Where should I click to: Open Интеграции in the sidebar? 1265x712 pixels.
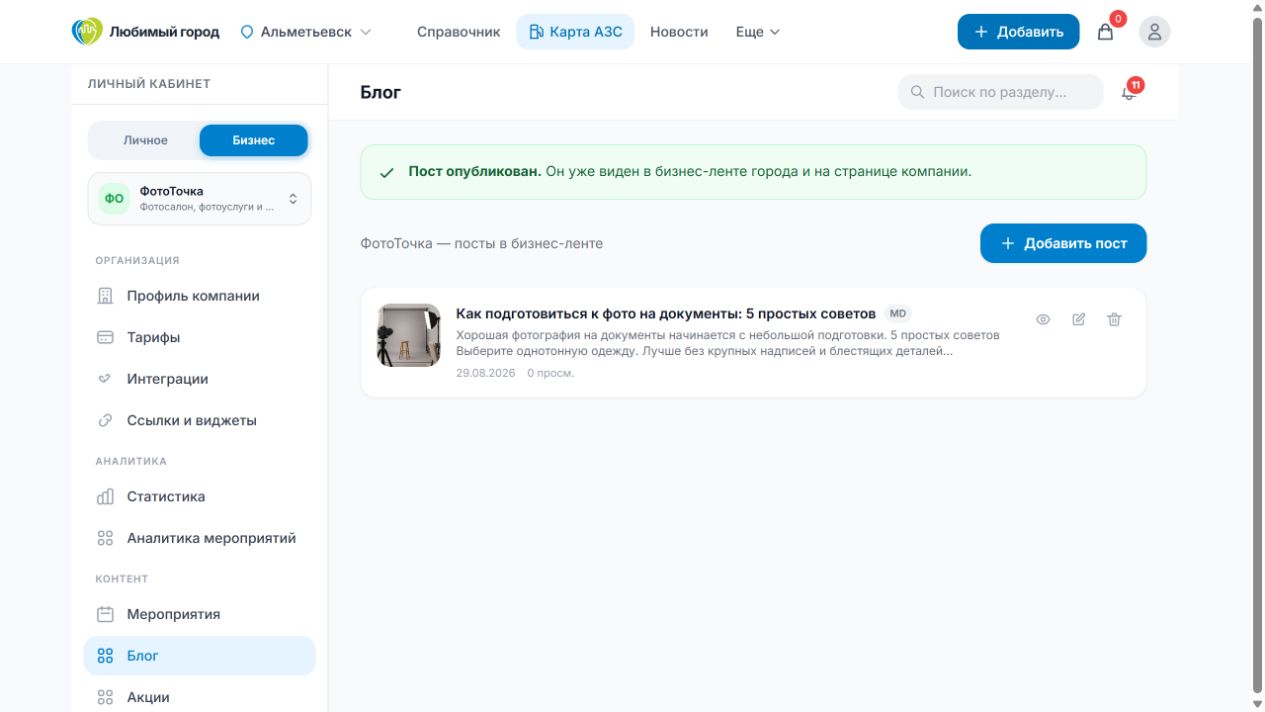click(199, 379)
